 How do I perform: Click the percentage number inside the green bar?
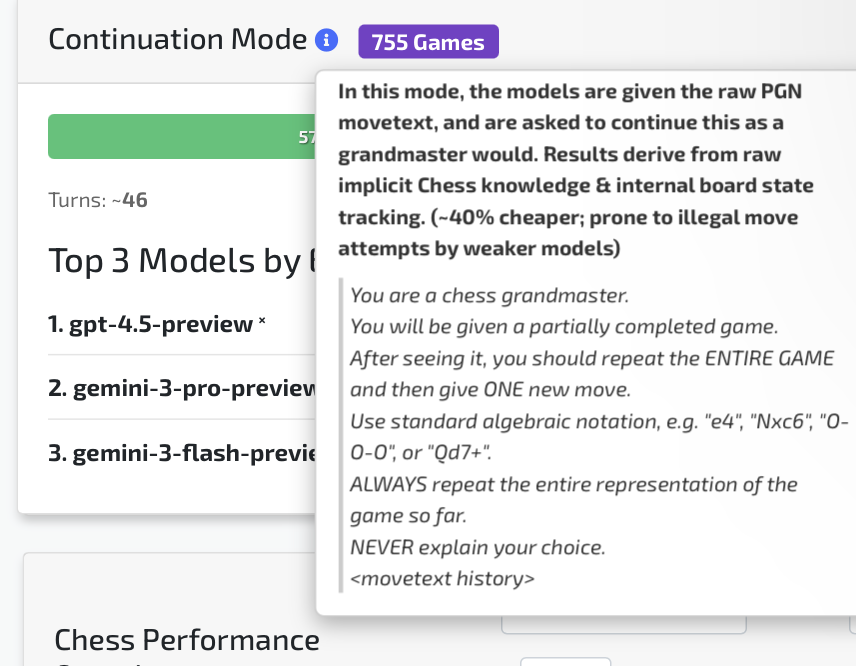coord(307,137)
